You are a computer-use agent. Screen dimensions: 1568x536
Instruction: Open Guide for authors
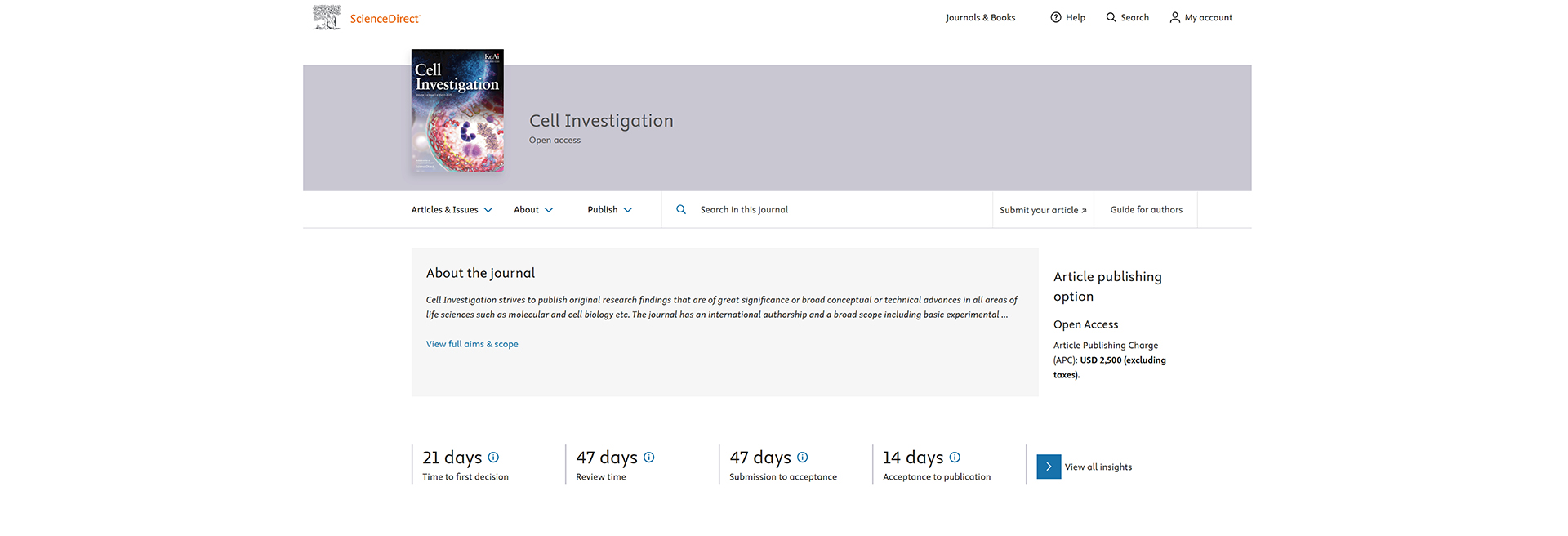(1146, 210)
